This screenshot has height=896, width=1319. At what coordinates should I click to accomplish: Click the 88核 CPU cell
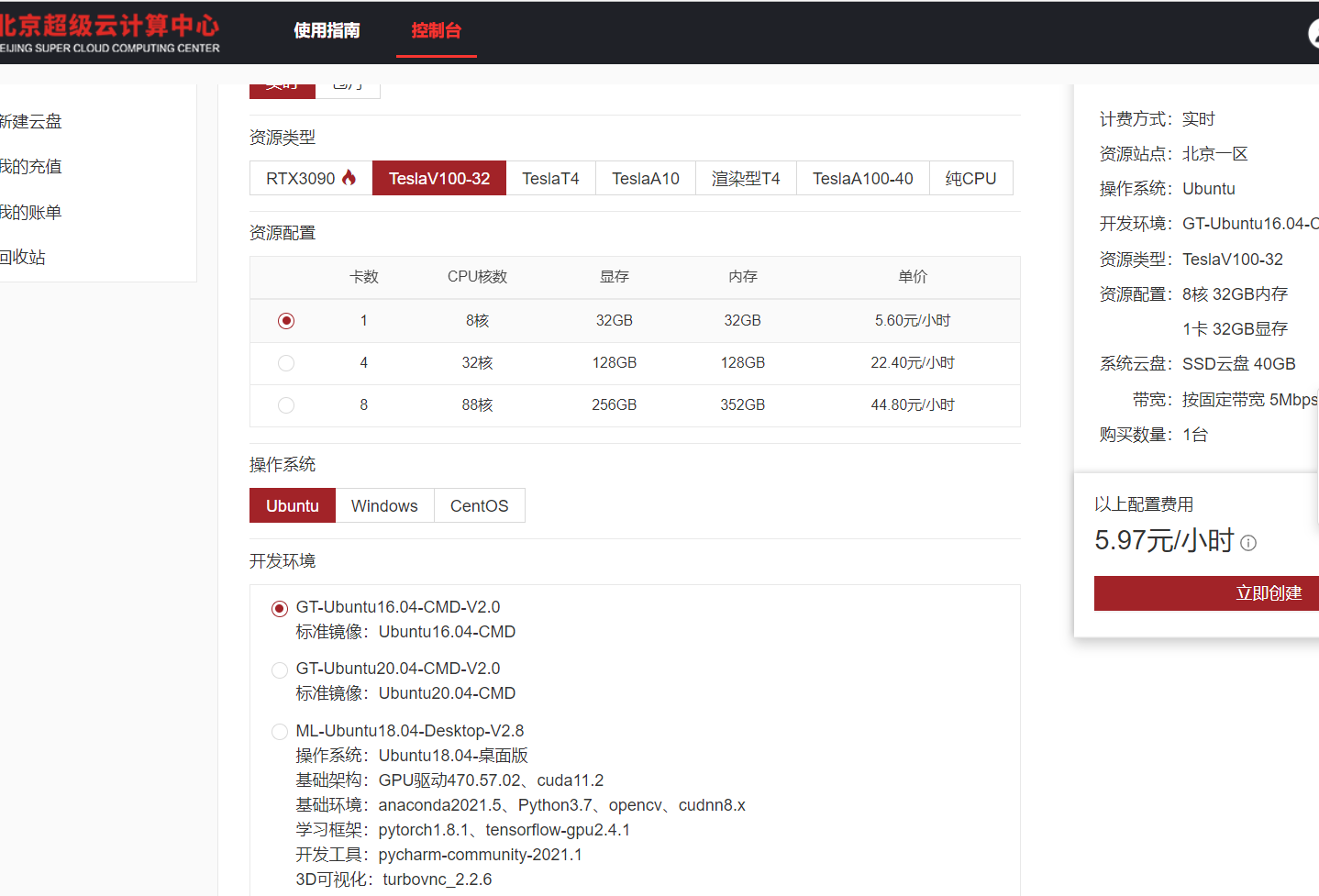(x=477, y=404)
